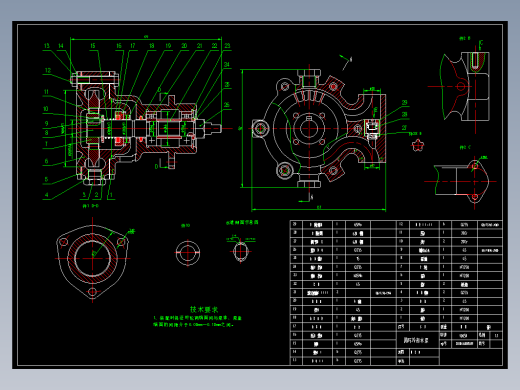Click the triangular three-hole flange view
The image size is (520, 390).
92,261
